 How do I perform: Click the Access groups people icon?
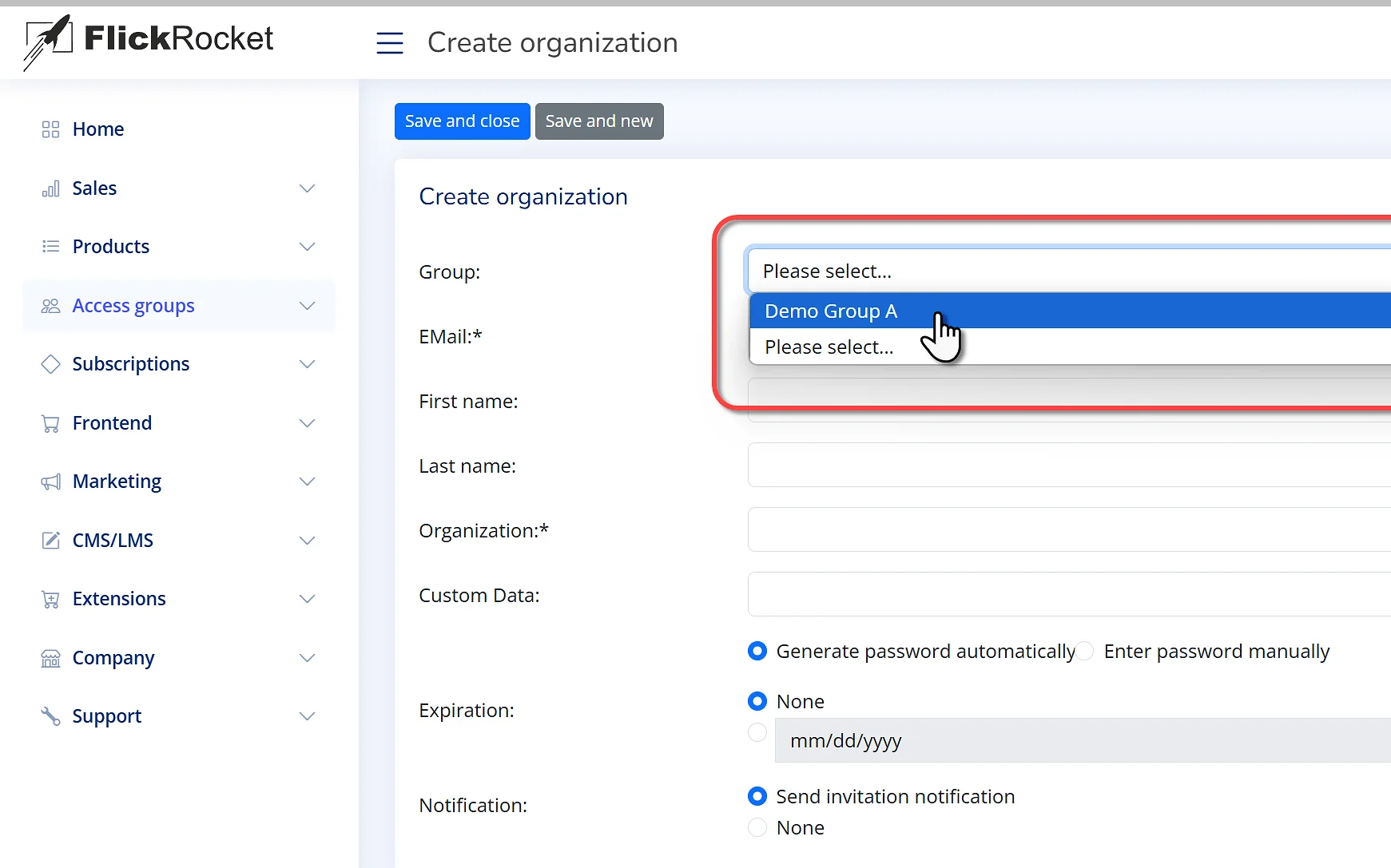50,306
